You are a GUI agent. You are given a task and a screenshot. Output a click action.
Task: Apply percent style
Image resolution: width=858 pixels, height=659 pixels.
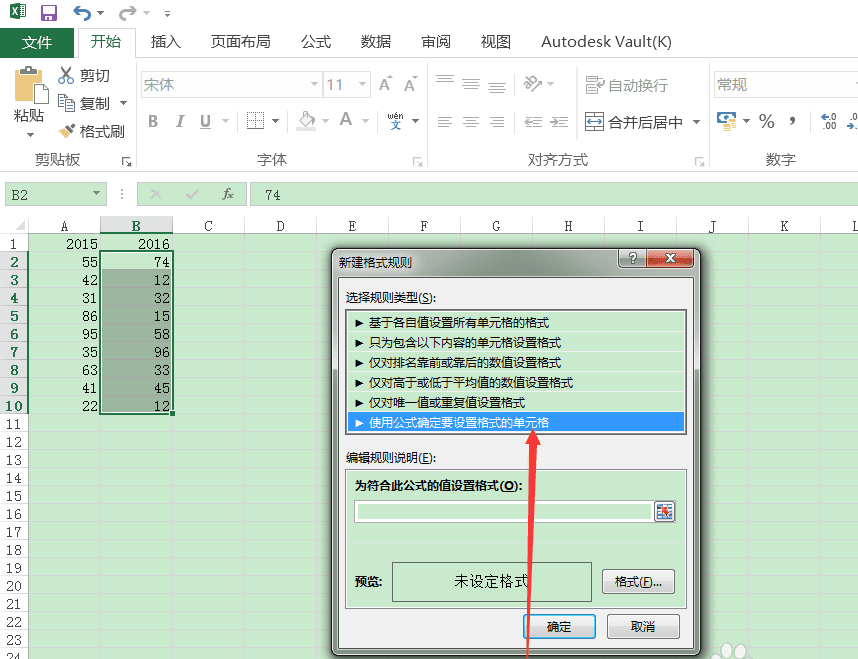(766, 121)
